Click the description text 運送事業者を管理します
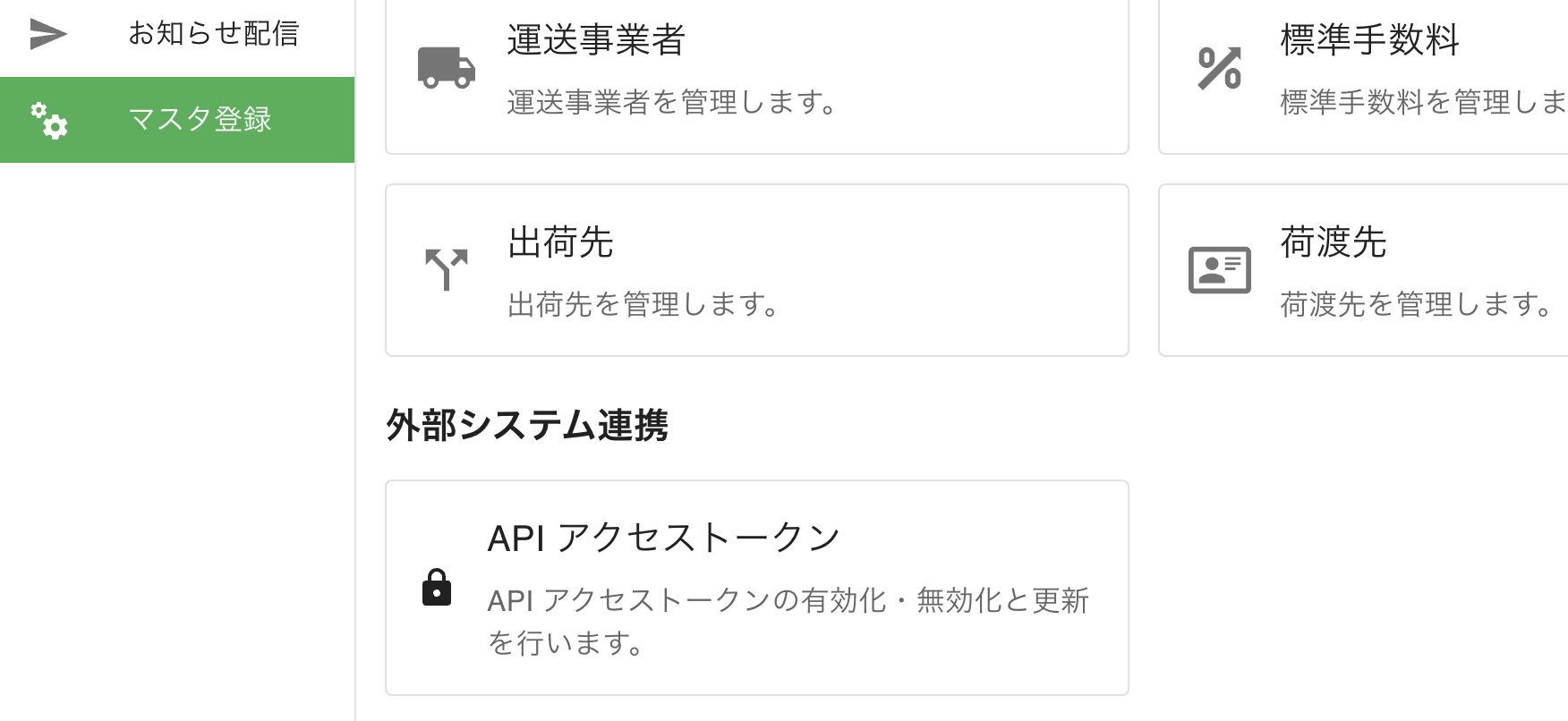This screenshot has height=721, width=1568. pos(669,103)
